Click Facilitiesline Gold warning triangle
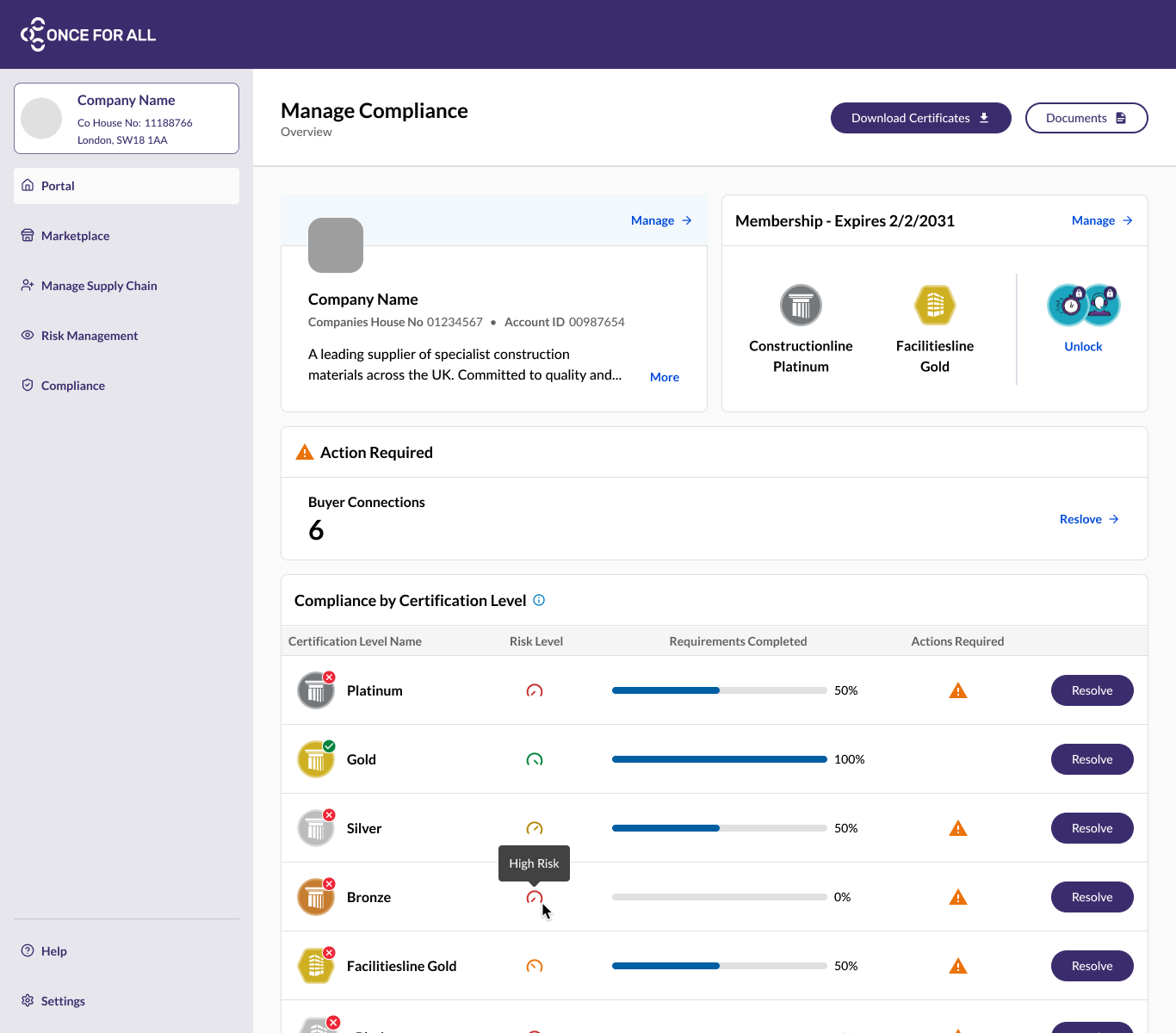This screenshot has height=1033, width=1176. [958, 966]
